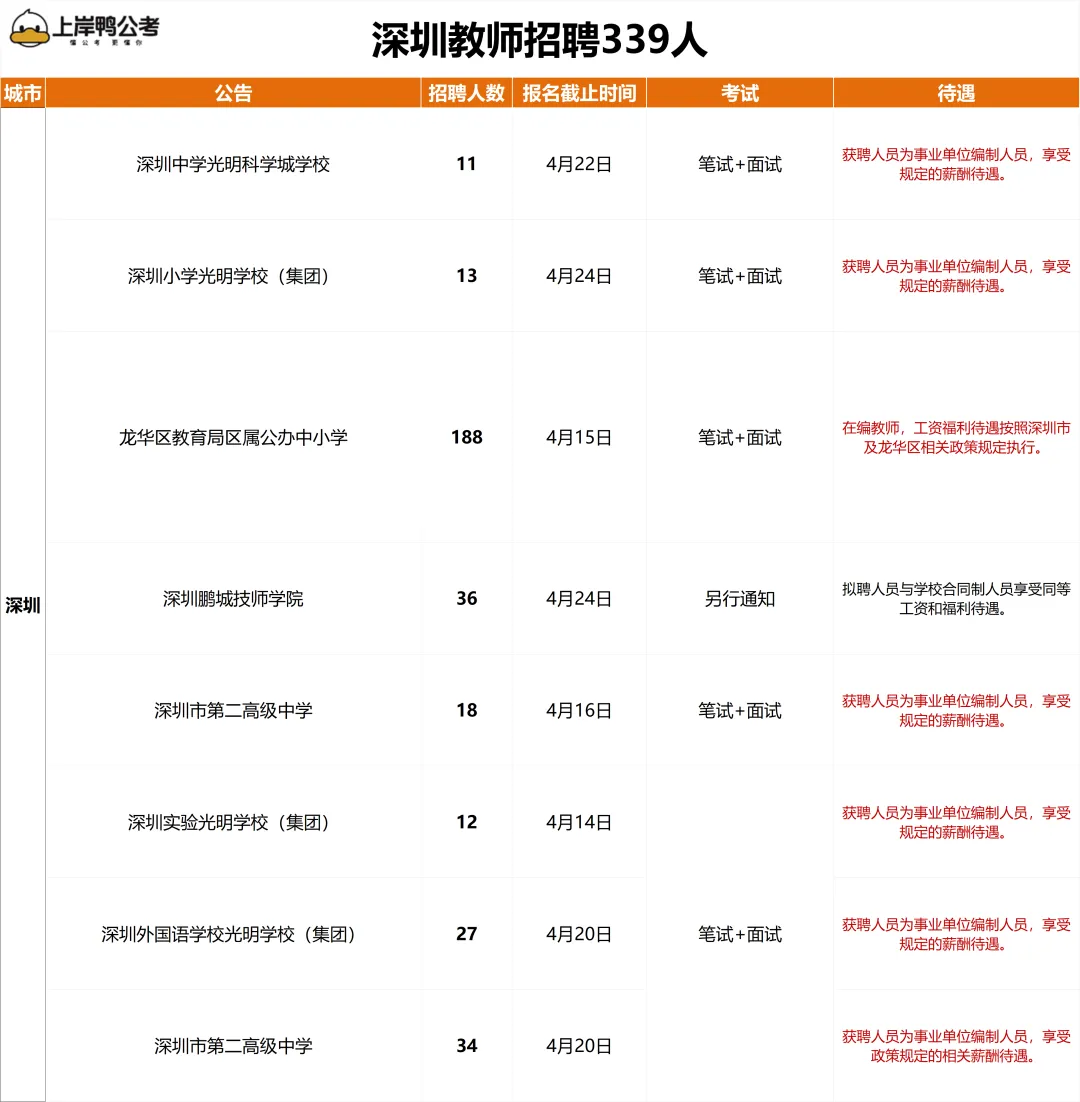
Task: Select the 公告 column header
Action: (233, 93)
